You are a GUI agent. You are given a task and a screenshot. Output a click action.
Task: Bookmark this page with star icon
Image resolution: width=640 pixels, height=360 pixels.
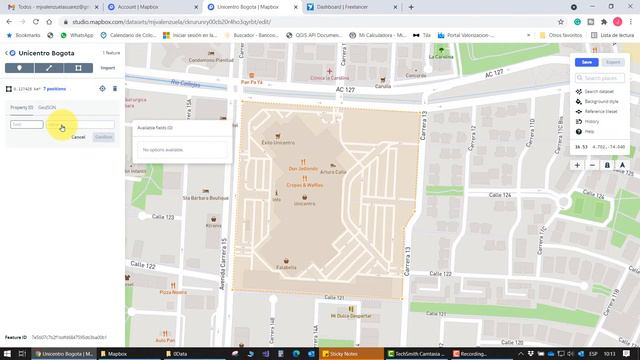(561, 22)
